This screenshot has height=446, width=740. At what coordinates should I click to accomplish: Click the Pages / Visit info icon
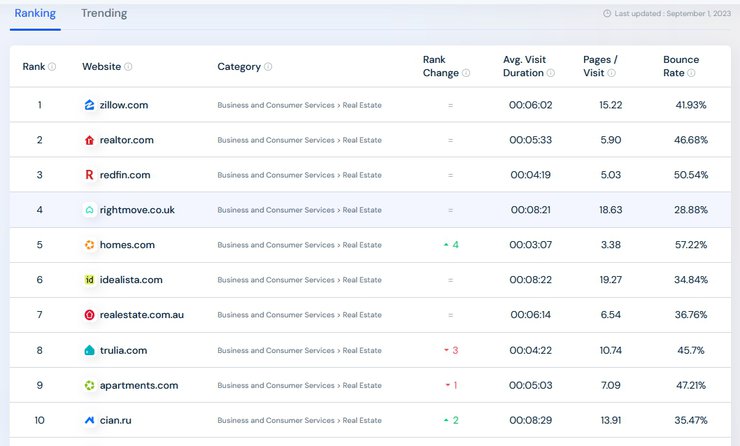[611, 73]
